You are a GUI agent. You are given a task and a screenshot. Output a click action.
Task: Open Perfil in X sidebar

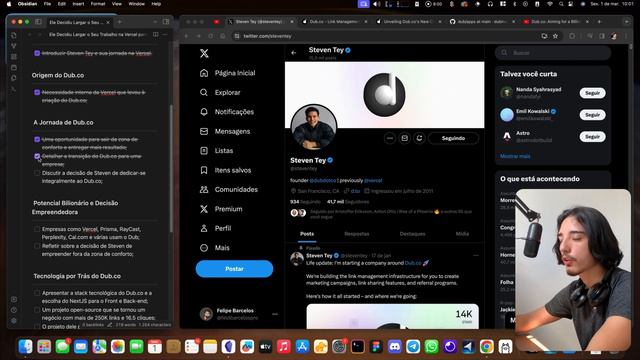pyautogui.click(x=216, y=228)
